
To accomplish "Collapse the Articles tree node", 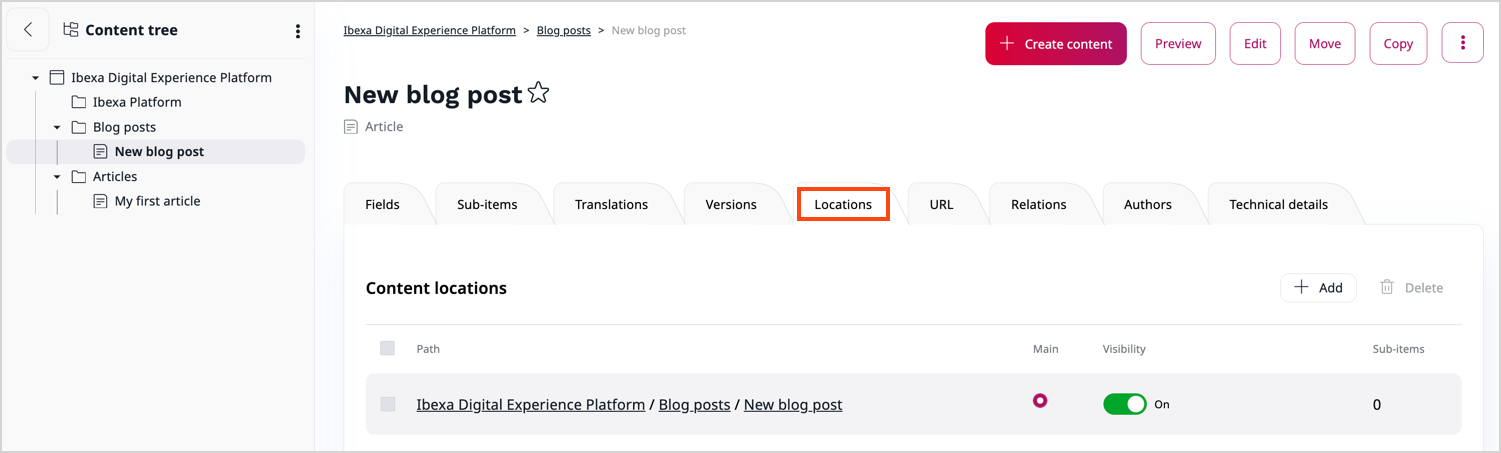I will point(57,177).
